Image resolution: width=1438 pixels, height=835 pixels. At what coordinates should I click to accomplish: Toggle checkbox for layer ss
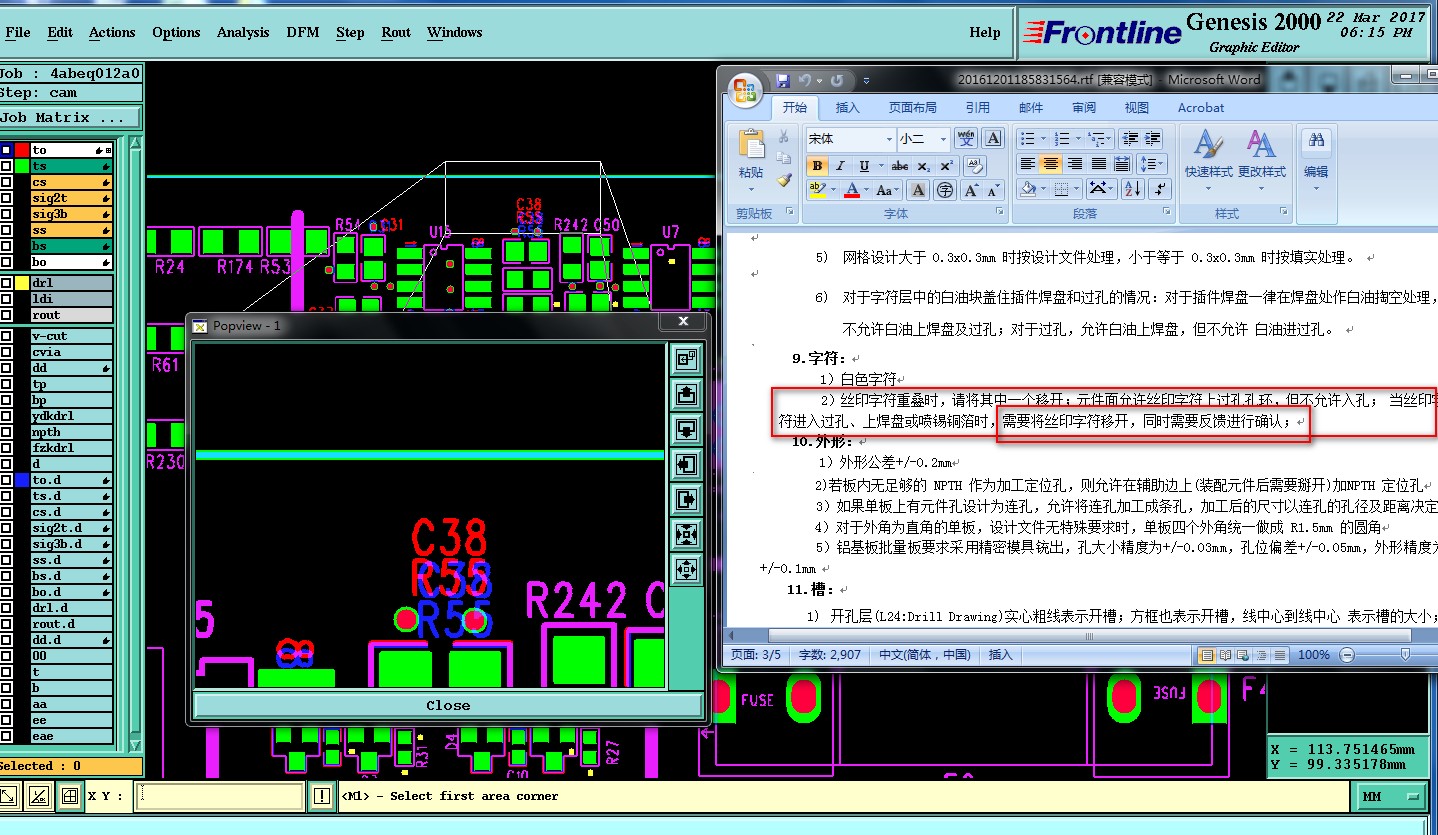[7, 230]
